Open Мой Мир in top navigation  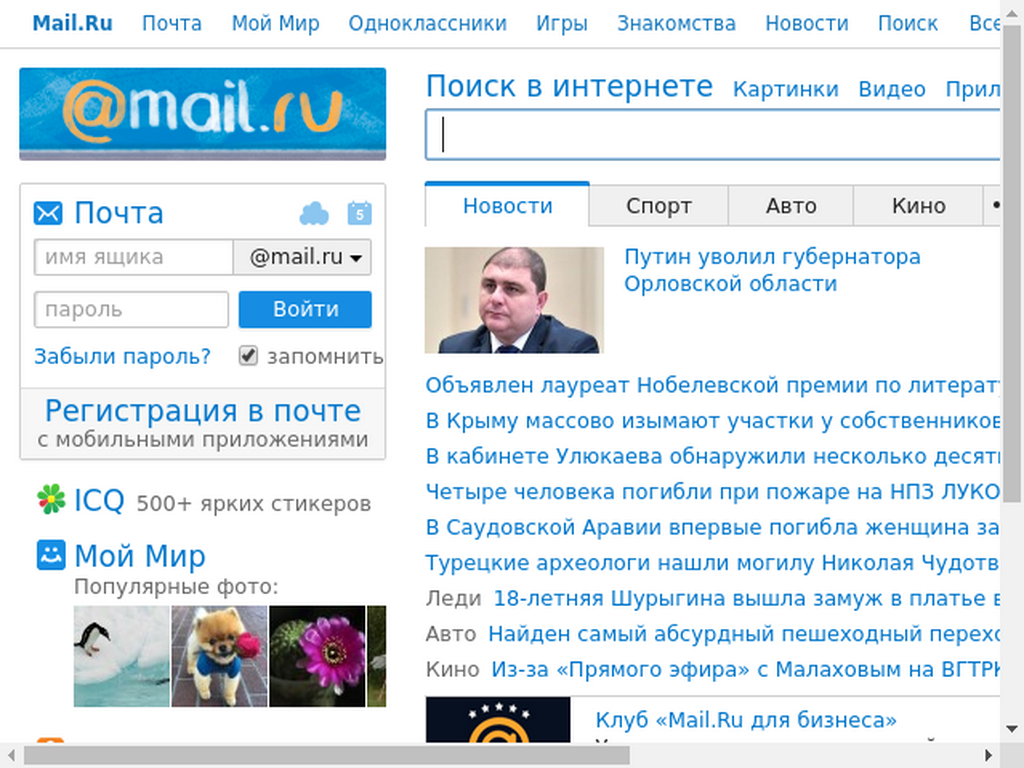(276, 24)
